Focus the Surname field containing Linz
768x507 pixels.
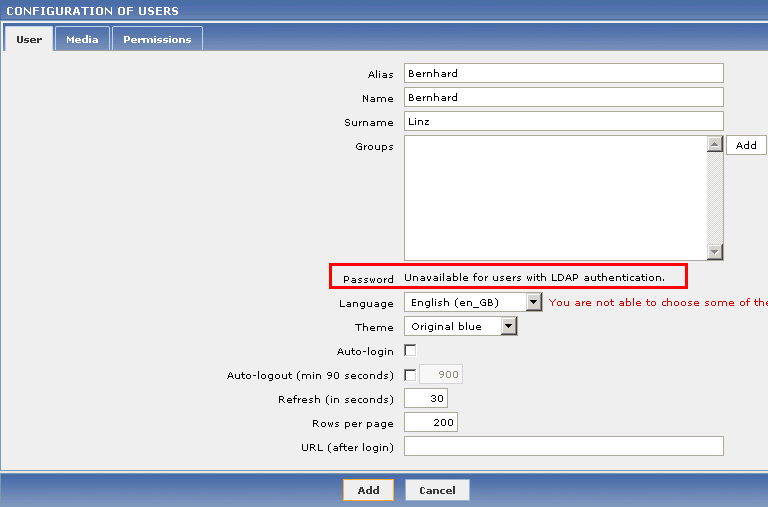pos(563,121)
